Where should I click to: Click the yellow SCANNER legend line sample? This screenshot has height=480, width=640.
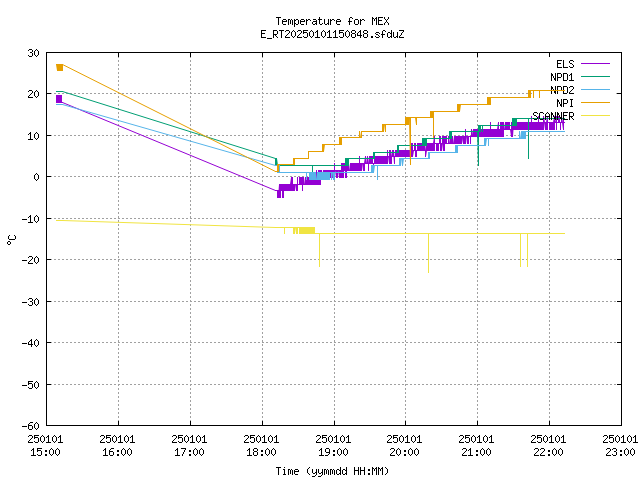point(595,116)
